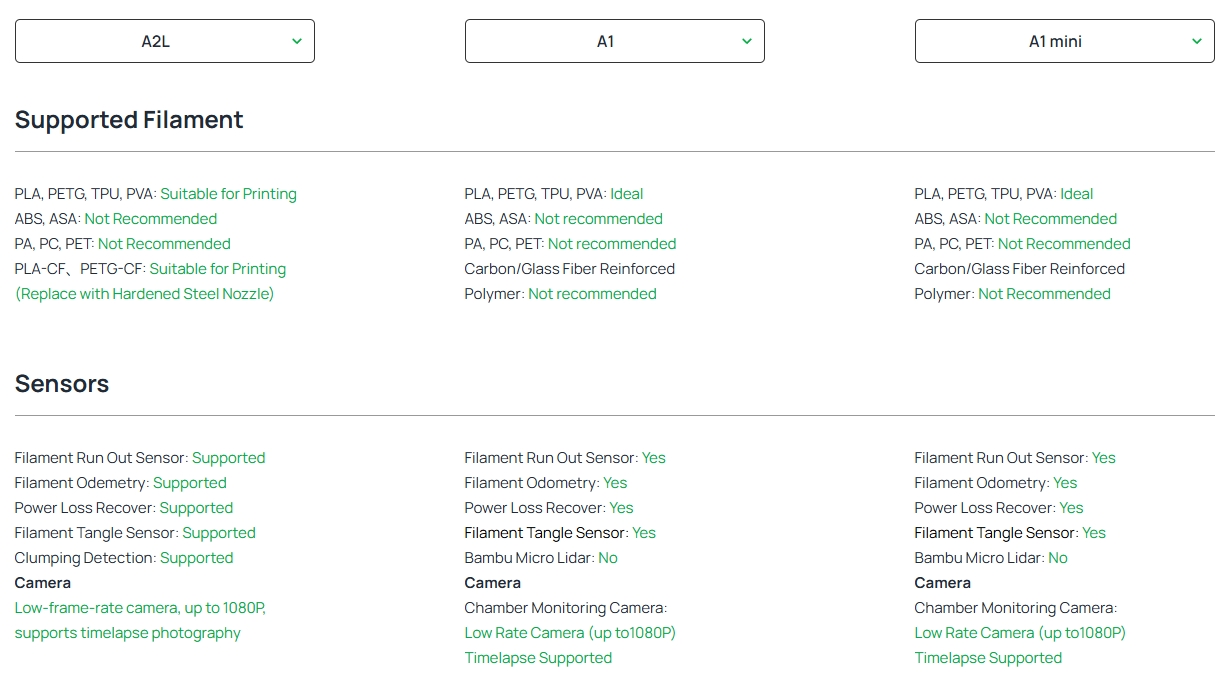Click 'Suitable for Printing' beside PLA-CF, PETG-CF
This screenshot has width=1219, height=677.
[217, 269]
